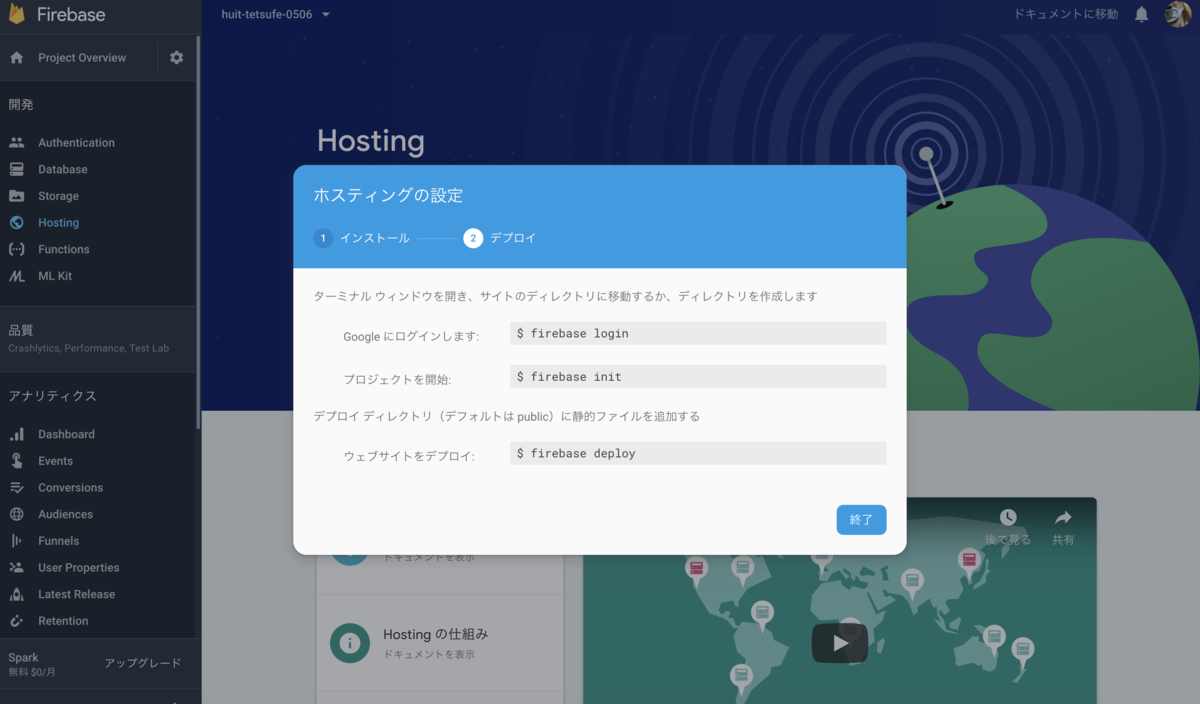Click the Conversions sidebar label

(x=70, y=488)
